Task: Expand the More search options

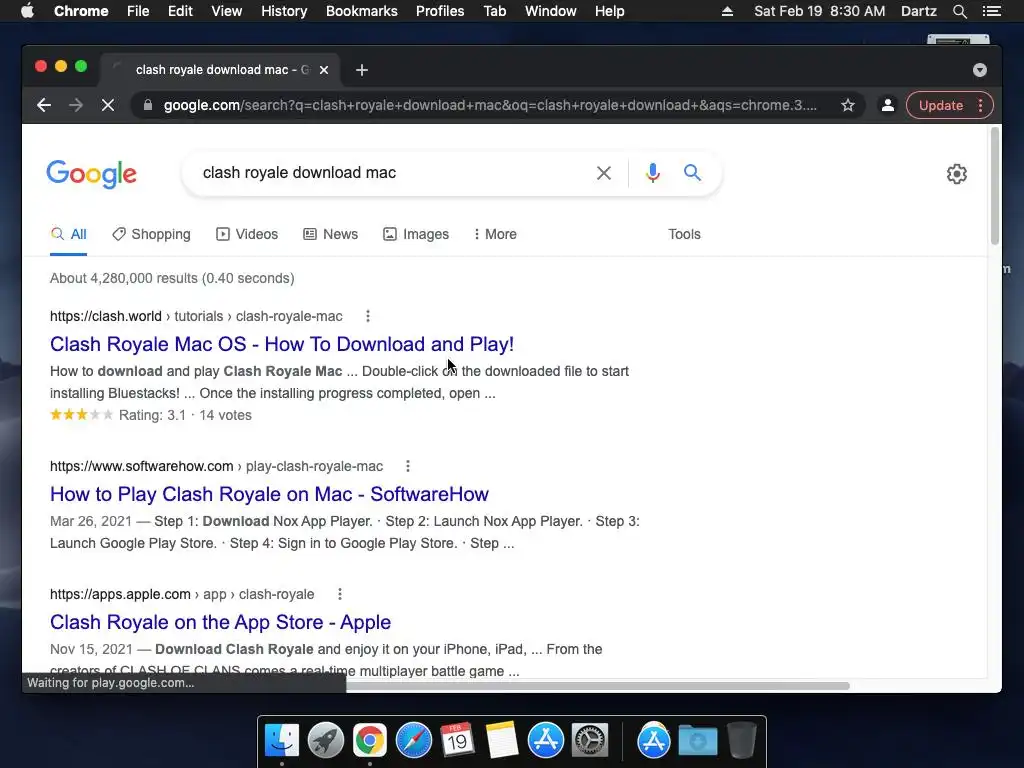Action: tap(495, 234)
